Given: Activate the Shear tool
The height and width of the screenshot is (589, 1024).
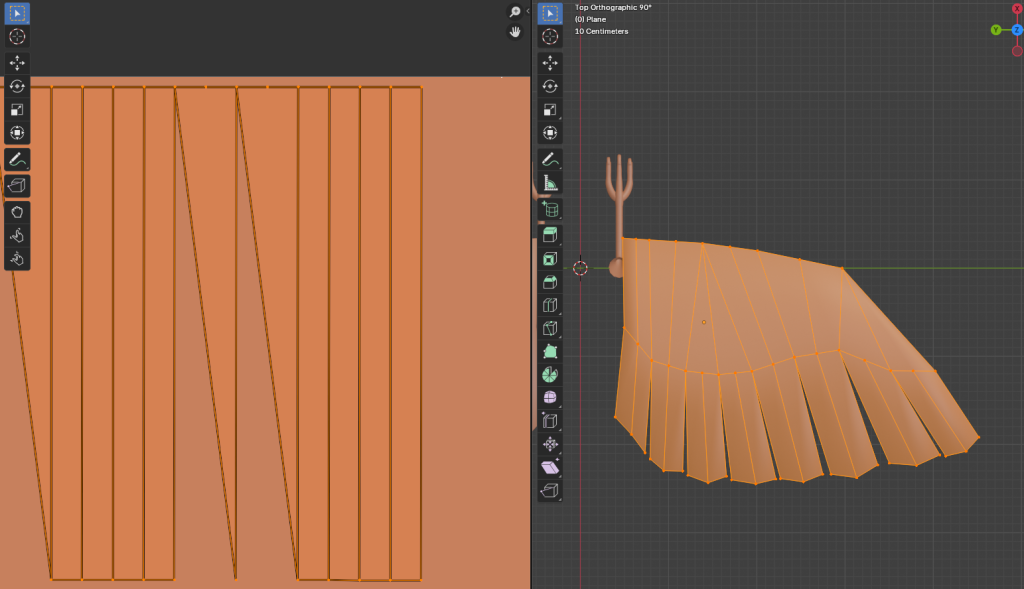Looking at the screenshot, I should [x=549, y=467].
